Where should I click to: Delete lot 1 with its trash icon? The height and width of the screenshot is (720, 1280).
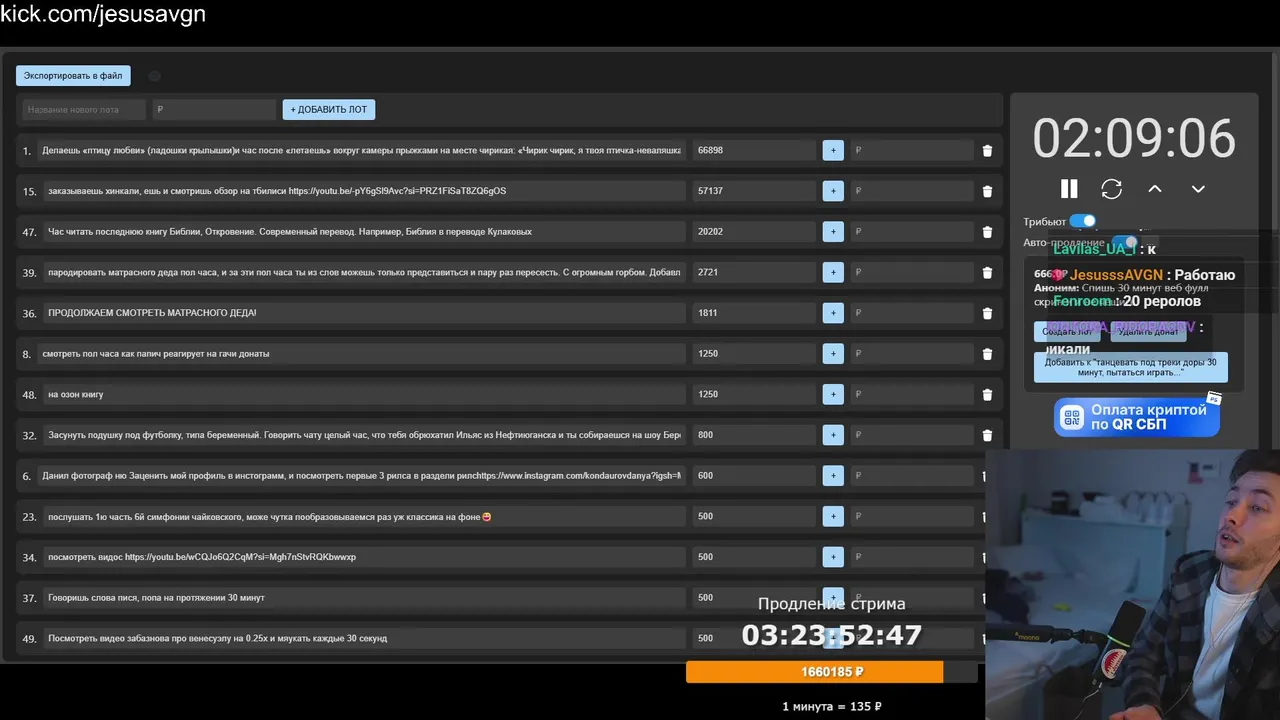988,150
